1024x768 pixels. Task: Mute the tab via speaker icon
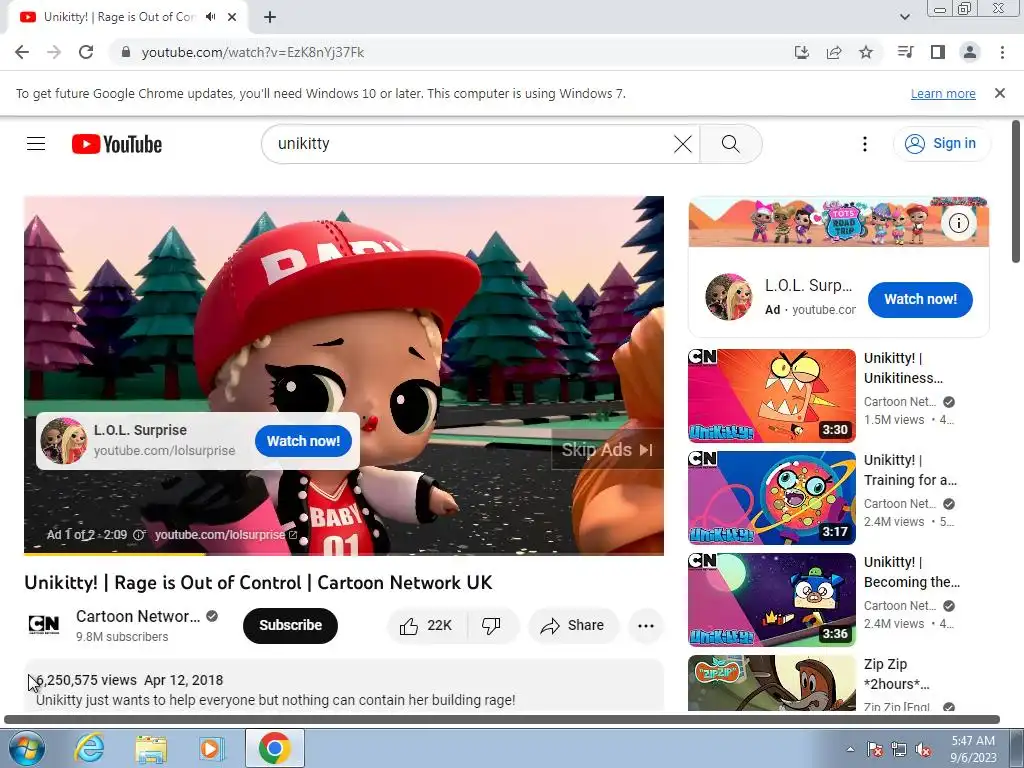pyautogui.click(x=210, y=17)
